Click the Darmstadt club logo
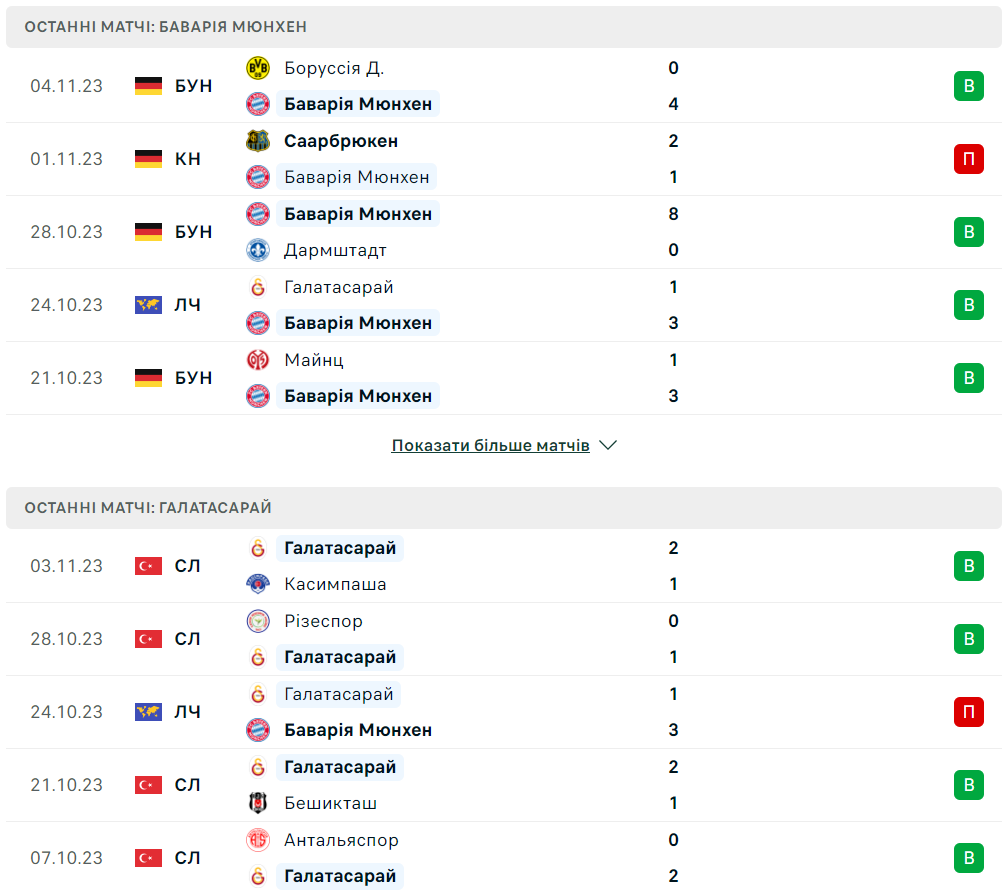 (258, 250)
